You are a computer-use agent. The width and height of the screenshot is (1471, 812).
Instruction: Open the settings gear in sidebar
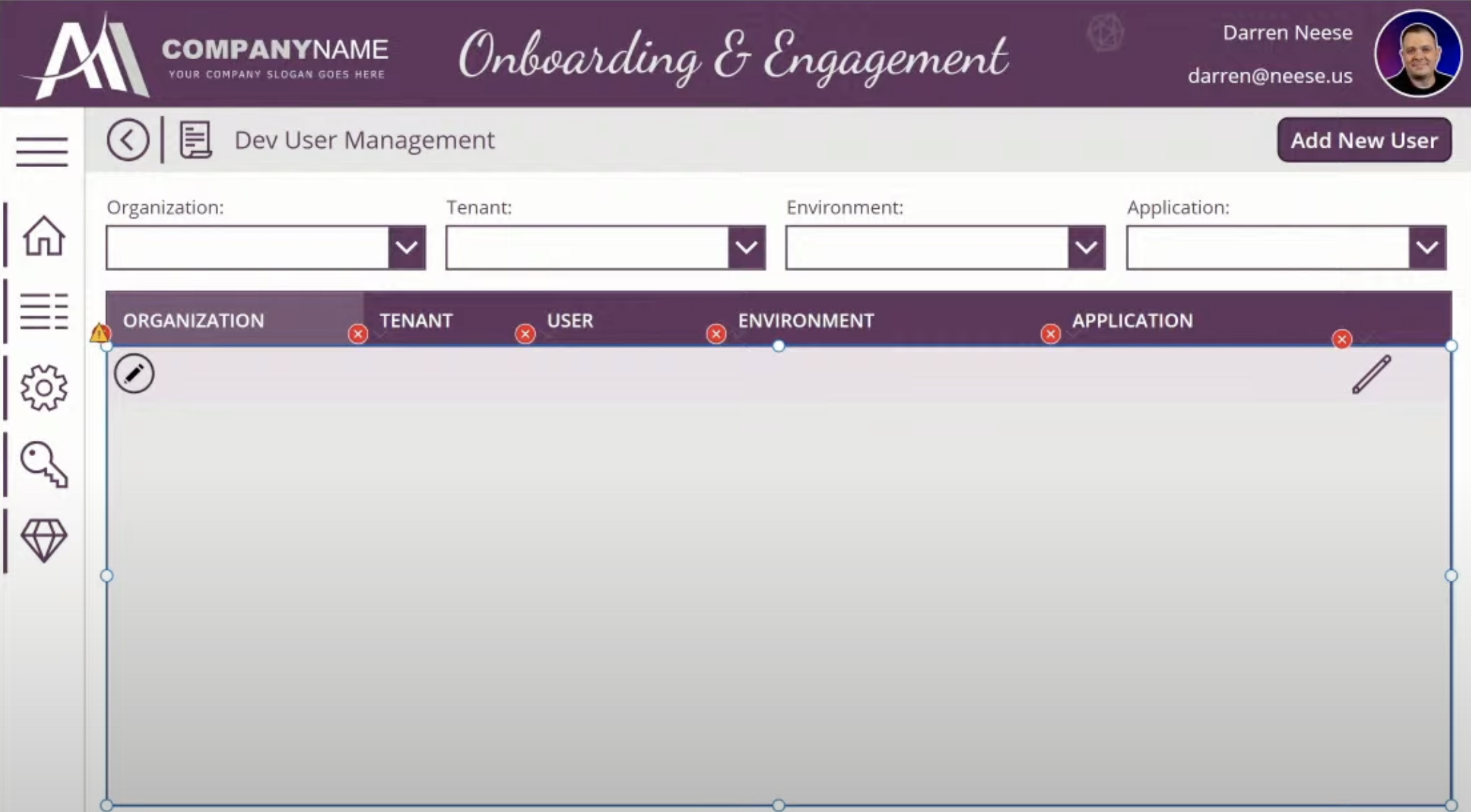click(x=44, y=387)
